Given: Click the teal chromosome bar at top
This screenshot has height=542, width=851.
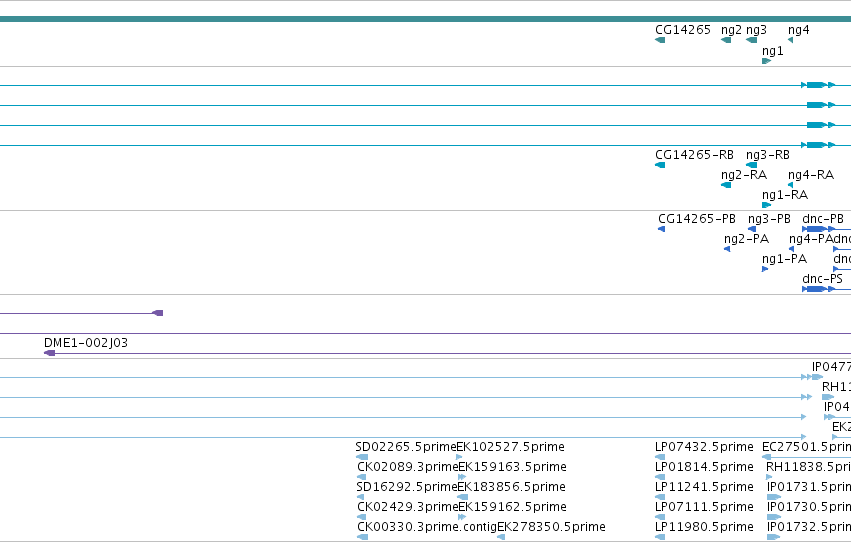Looking at the screenshot, I should tap(426, 19).
